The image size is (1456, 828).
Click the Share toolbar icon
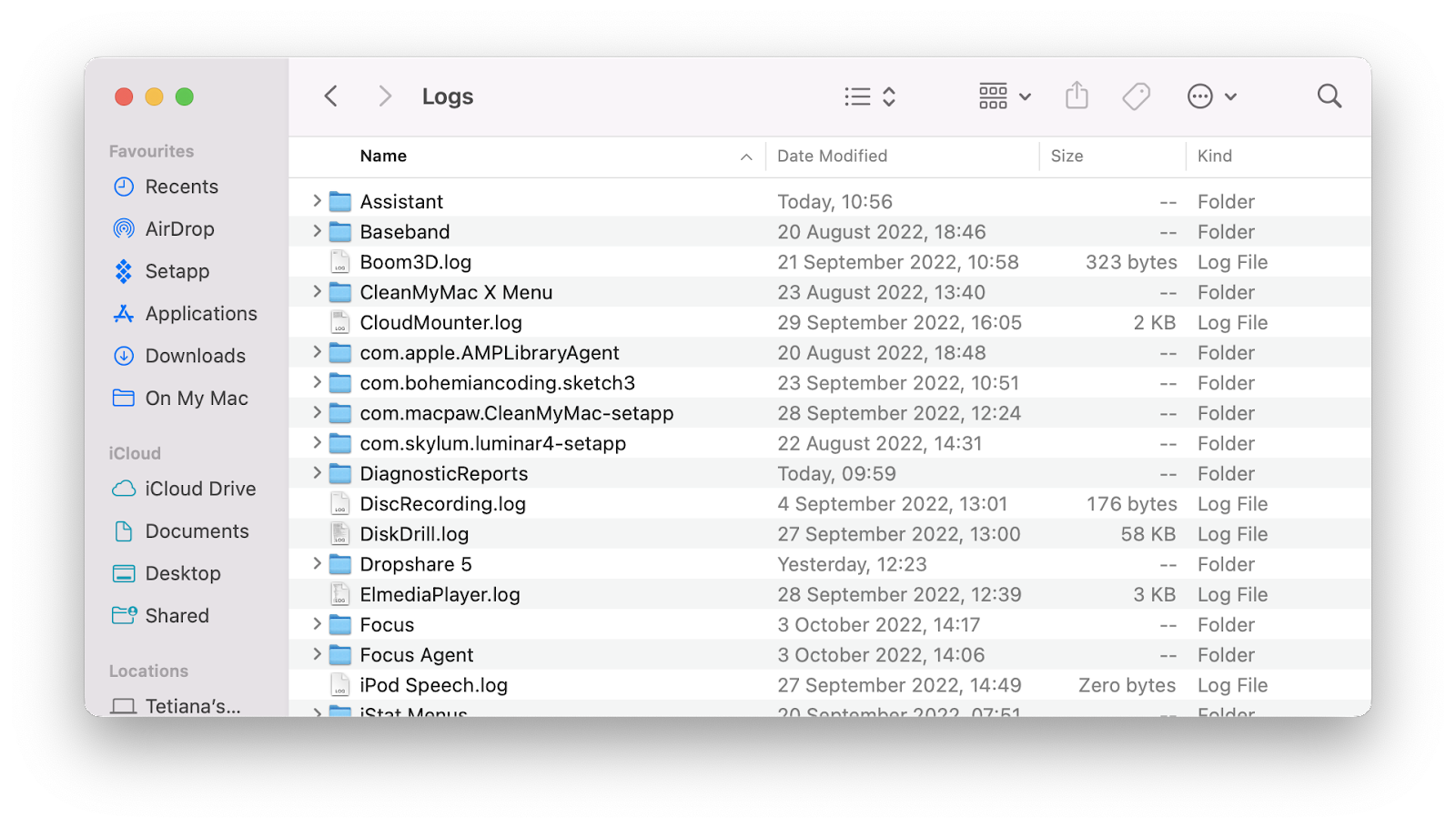pyautogui.click(x=1077, y=96)
